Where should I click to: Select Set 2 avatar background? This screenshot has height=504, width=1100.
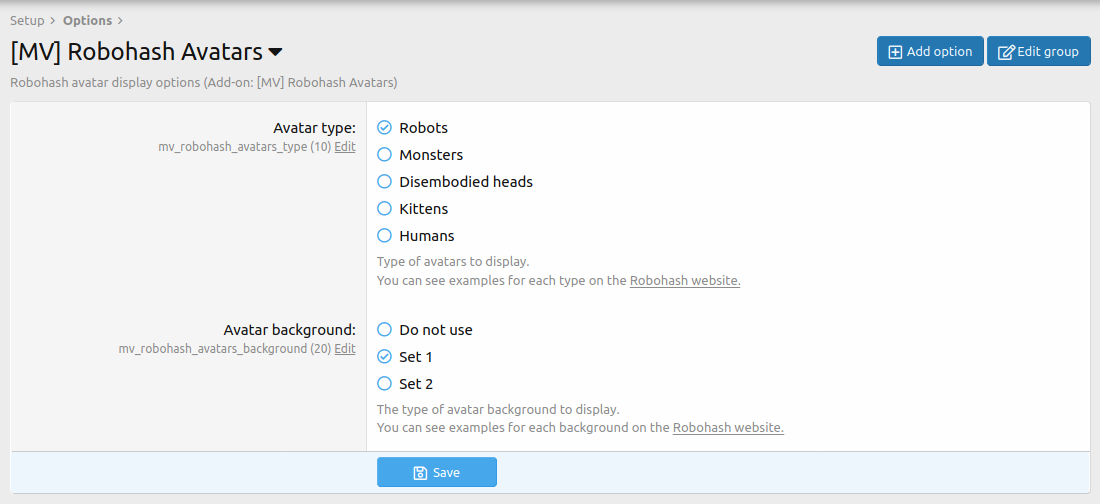384,384
